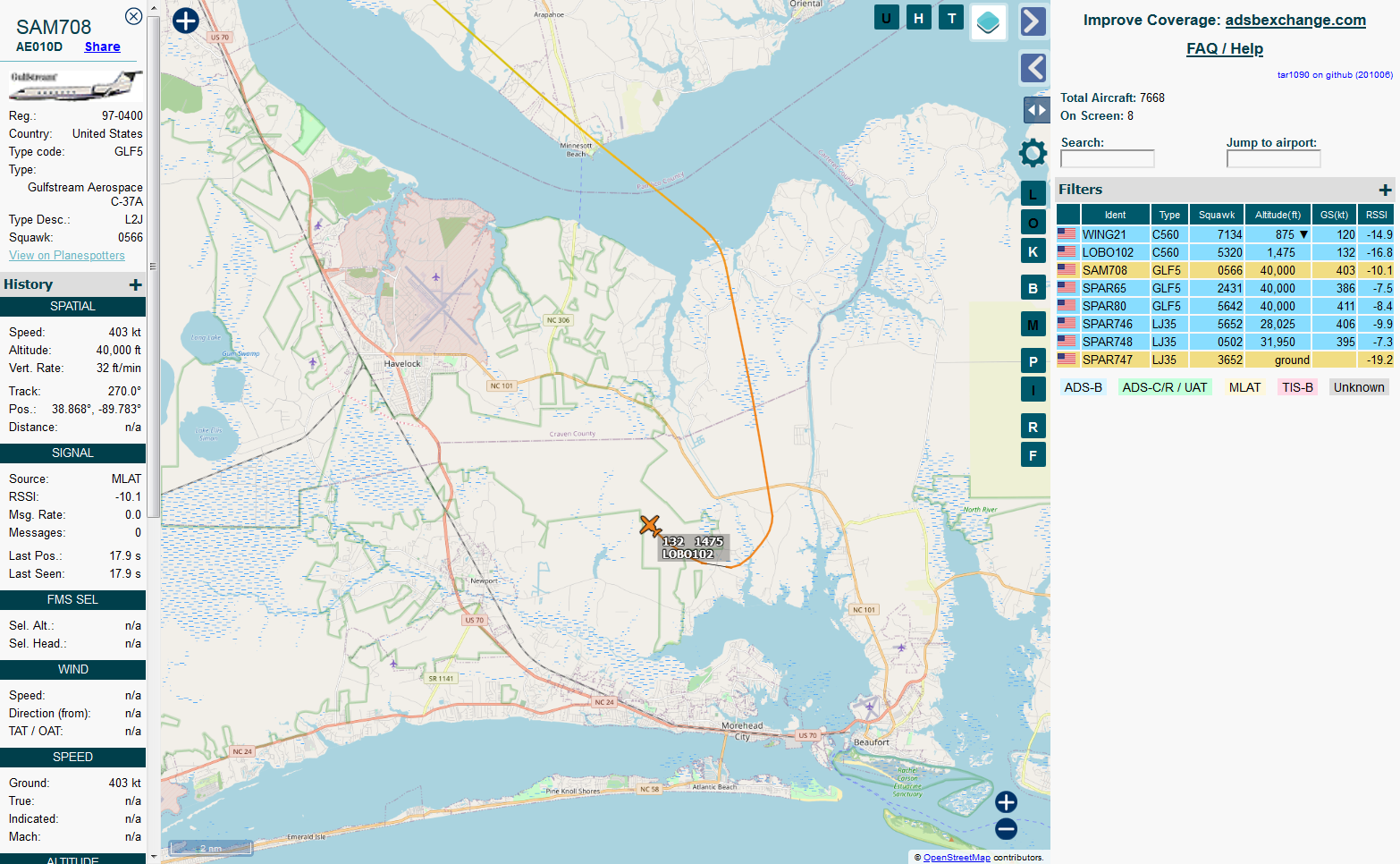
Task: Click the Jump to airport field
Action: click(1273, 158)
